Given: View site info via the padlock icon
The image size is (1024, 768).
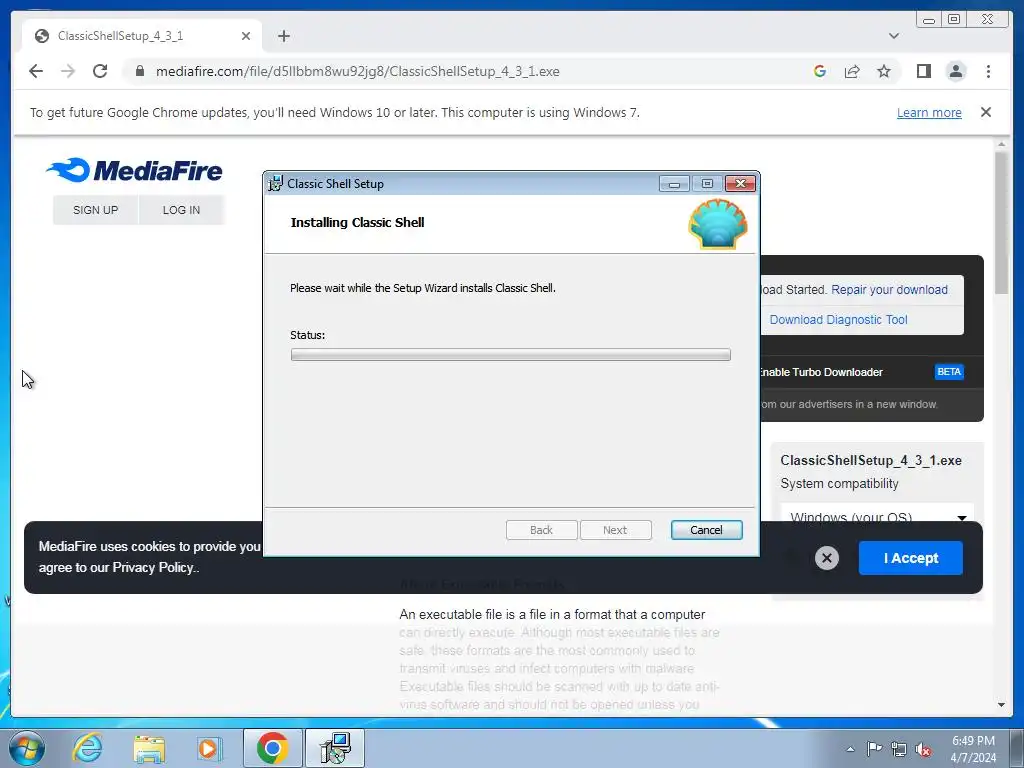Looking at the screenshot, I should (140, 71).
